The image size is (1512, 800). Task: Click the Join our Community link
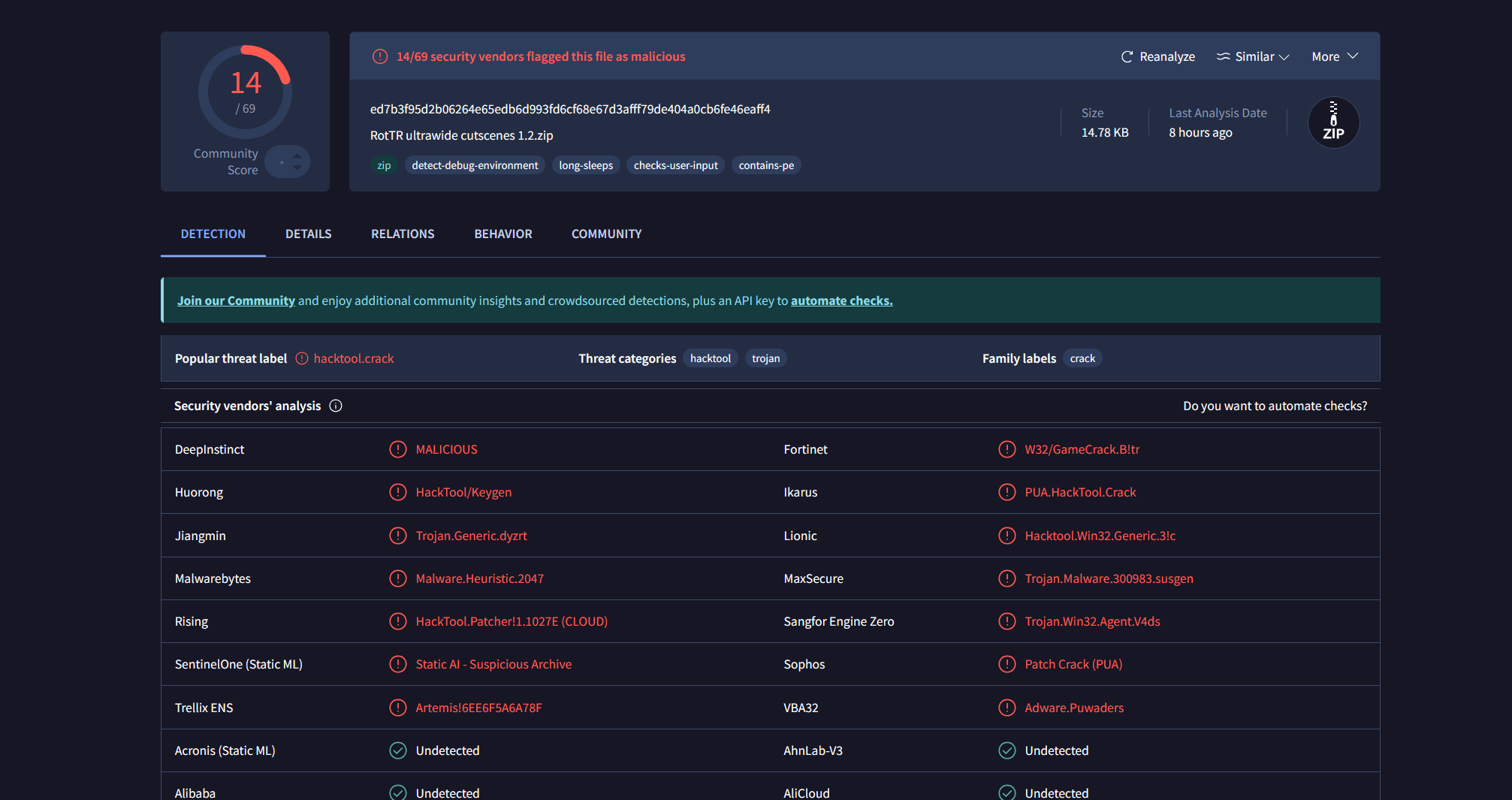pyautogui.click(x=236, y=300)
